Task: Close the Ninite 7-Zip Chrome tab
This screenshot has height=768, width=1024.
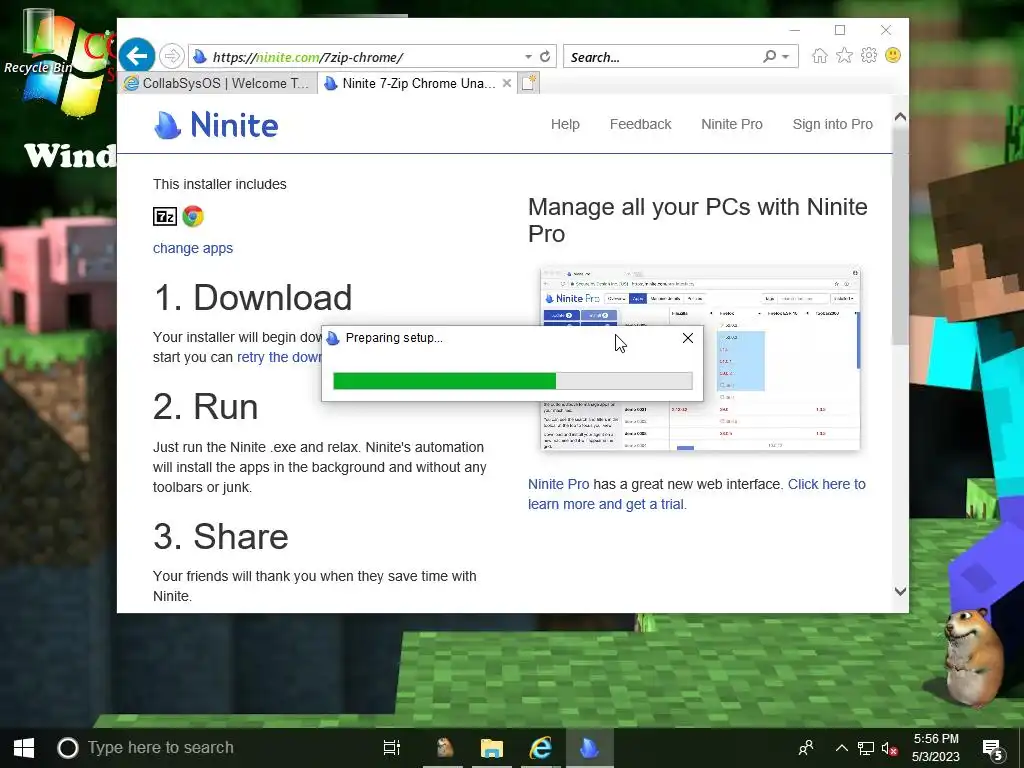Action: 507,84
